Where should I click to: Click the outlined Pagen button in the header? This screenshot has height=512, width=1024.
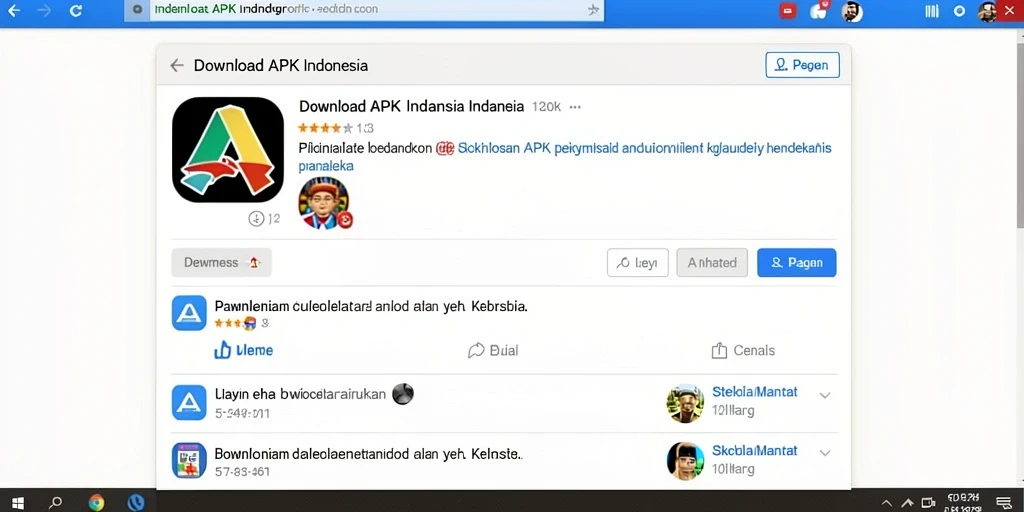click(802, 65)
